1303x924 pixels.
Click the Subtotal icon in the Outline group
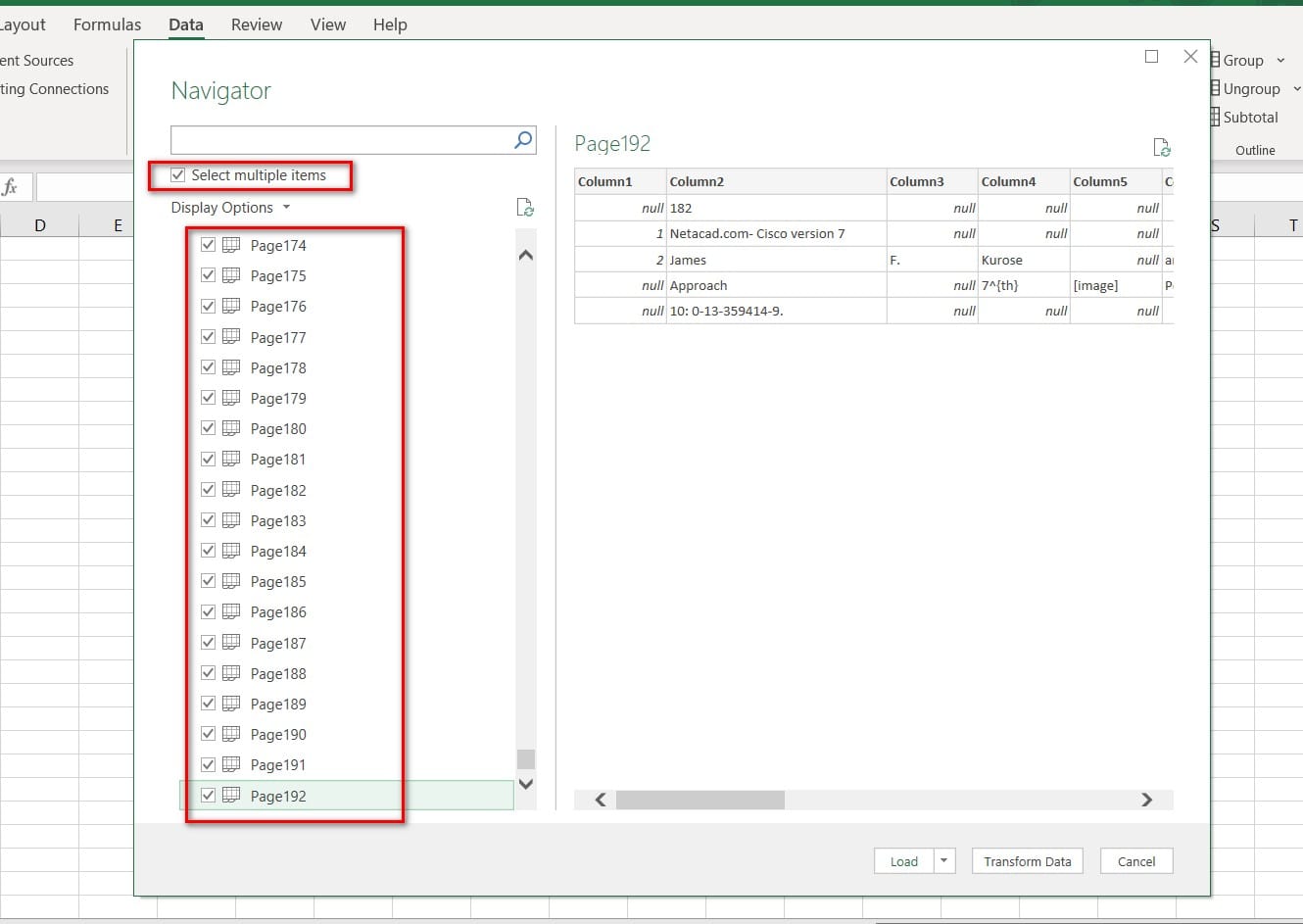click(x=1215, y=117)
